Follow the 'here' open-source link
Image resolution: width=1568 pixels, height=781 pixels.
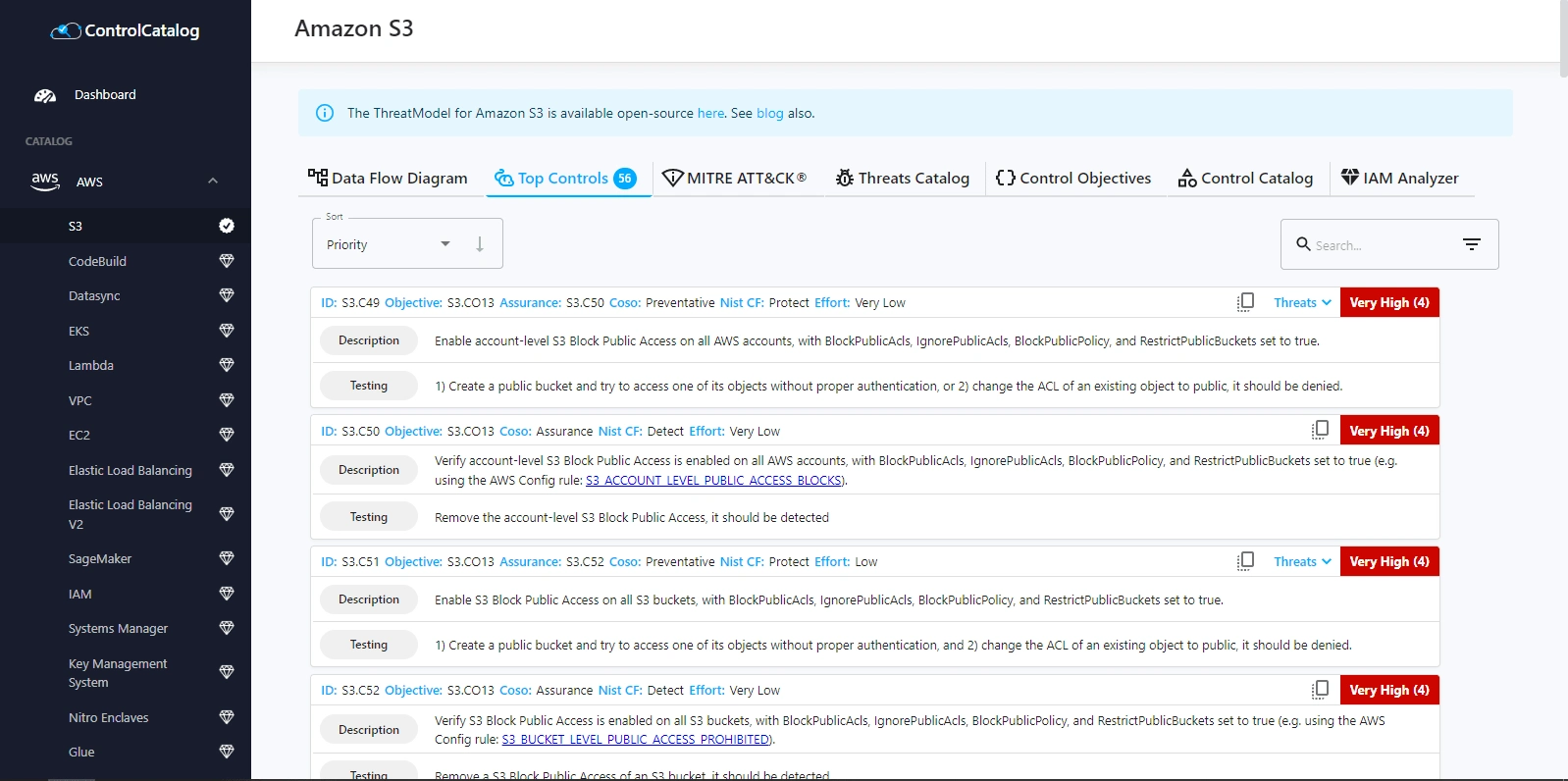pos(710,113)
